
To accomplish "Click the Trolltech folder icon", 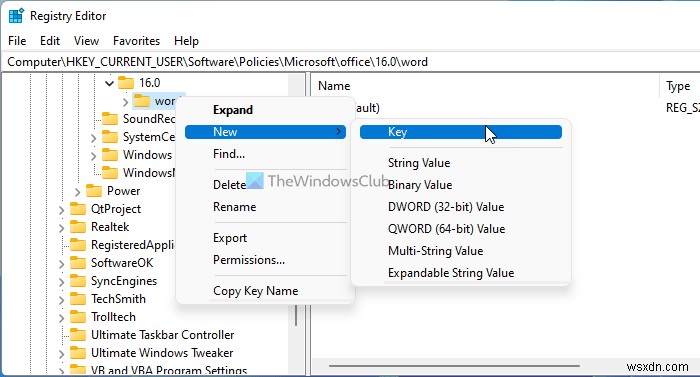I will point(78,317).
